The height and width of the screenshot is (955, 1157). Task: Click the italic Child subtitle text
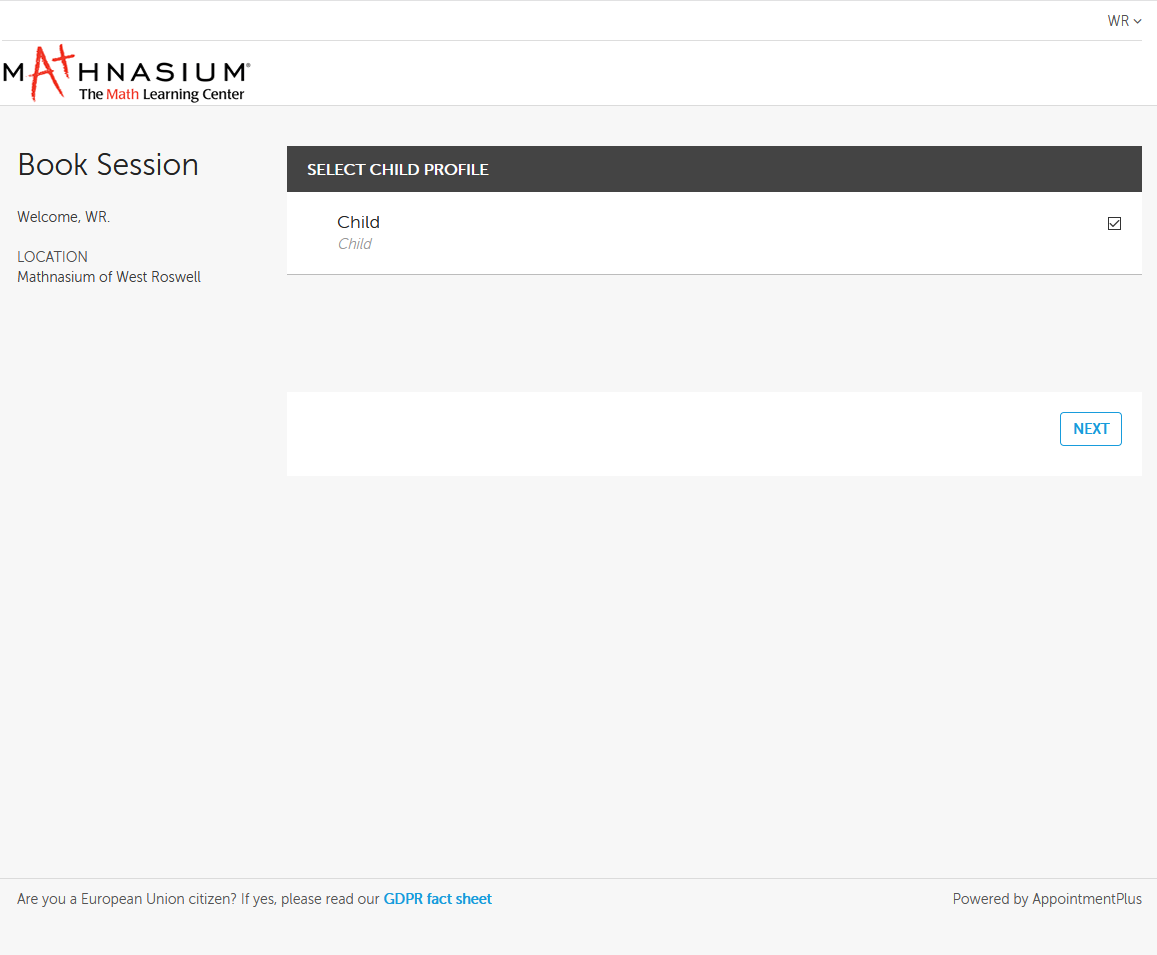coord(354,244)
